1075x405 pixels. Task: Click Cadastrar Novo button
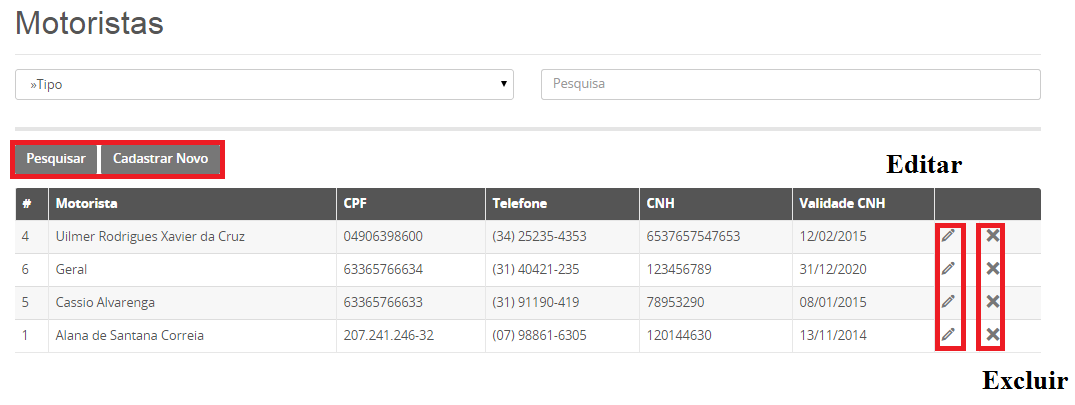(160, 159)
